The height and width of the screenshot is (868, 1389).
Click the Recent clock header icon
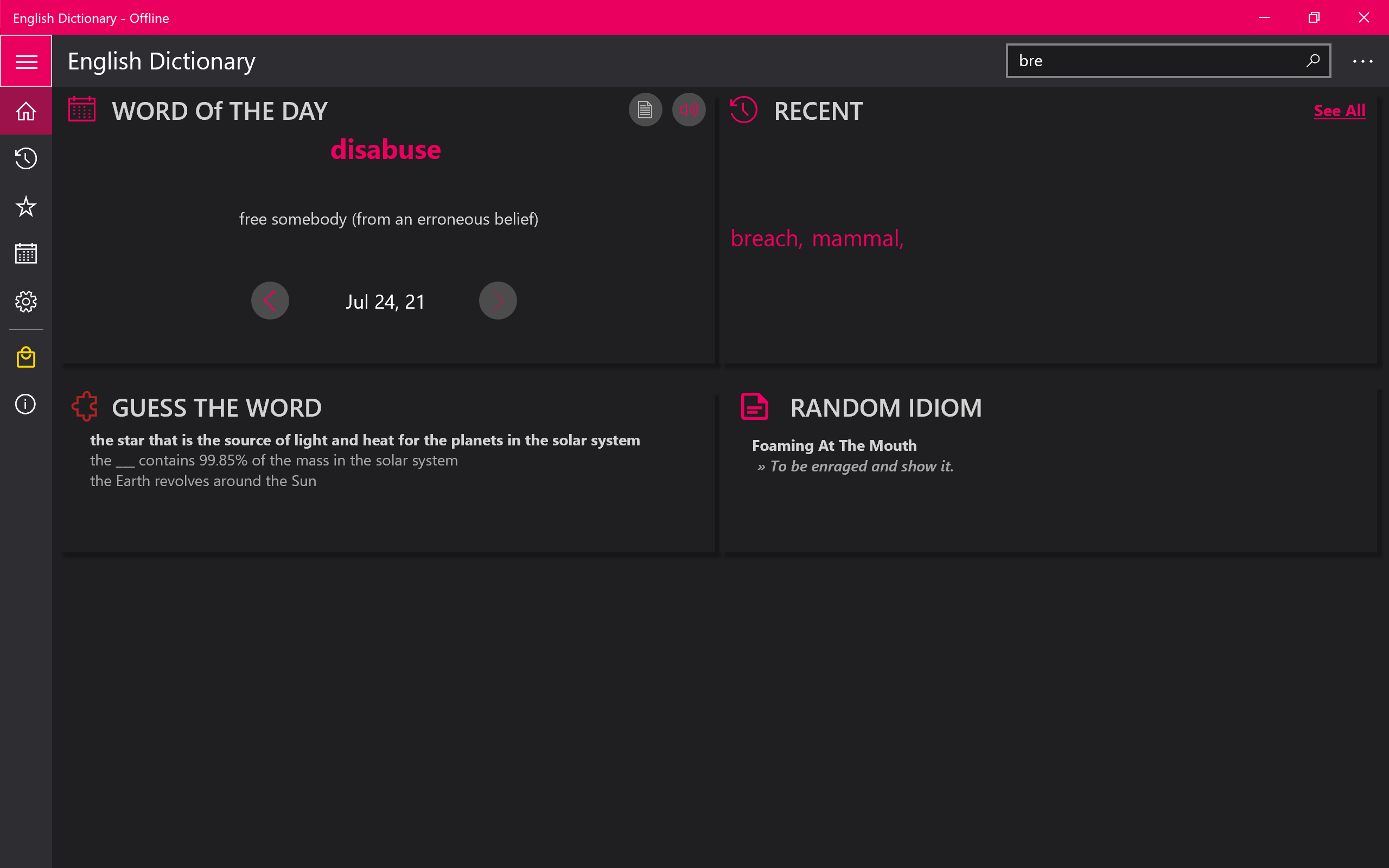tap(744, 109)
